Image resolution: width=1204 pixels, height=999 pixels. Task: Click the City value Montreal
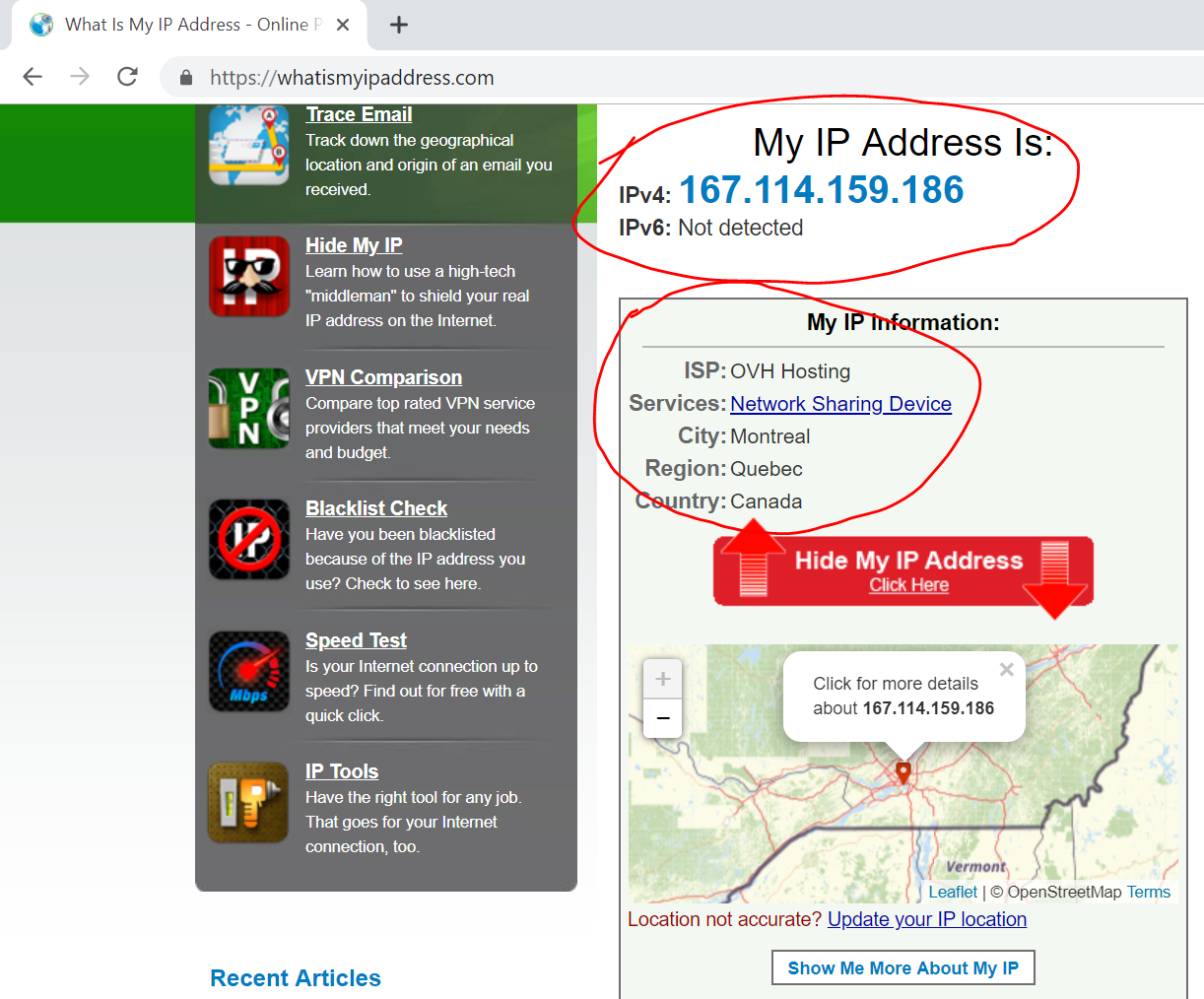(770, 436)
